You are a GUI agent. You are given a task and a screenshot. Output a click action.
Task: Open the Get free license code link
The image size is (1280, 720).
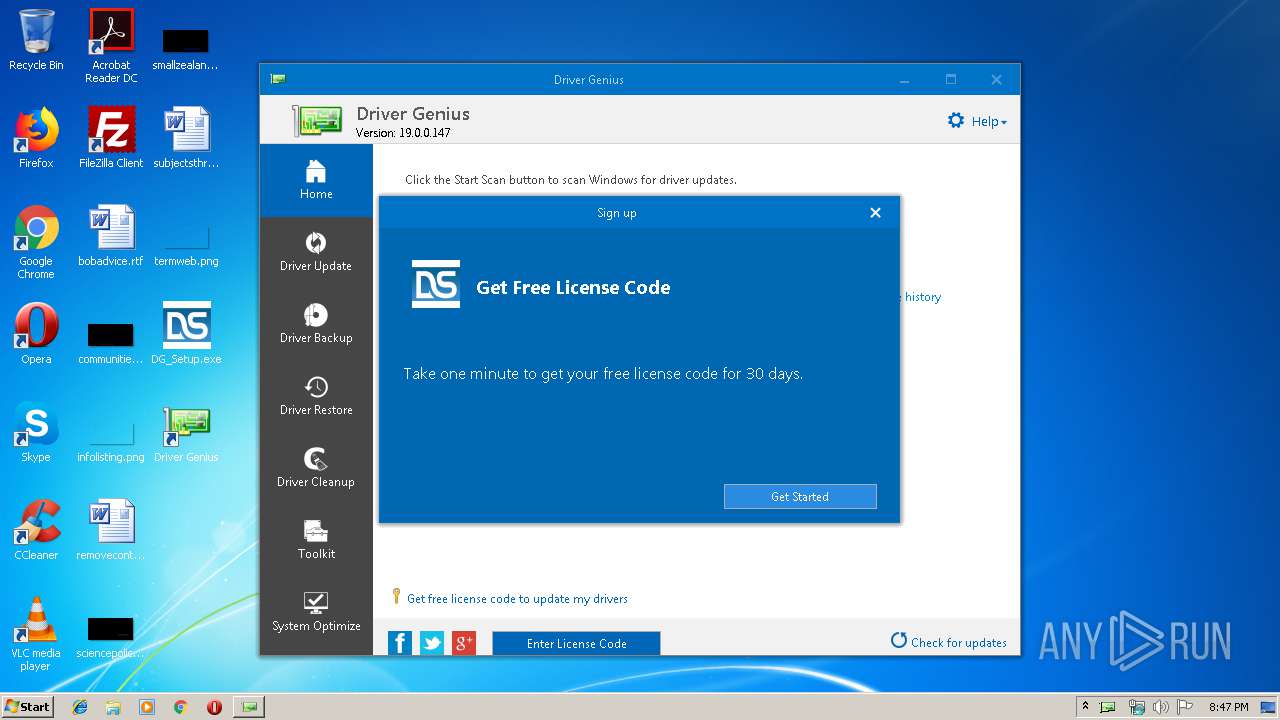[517, 599]
